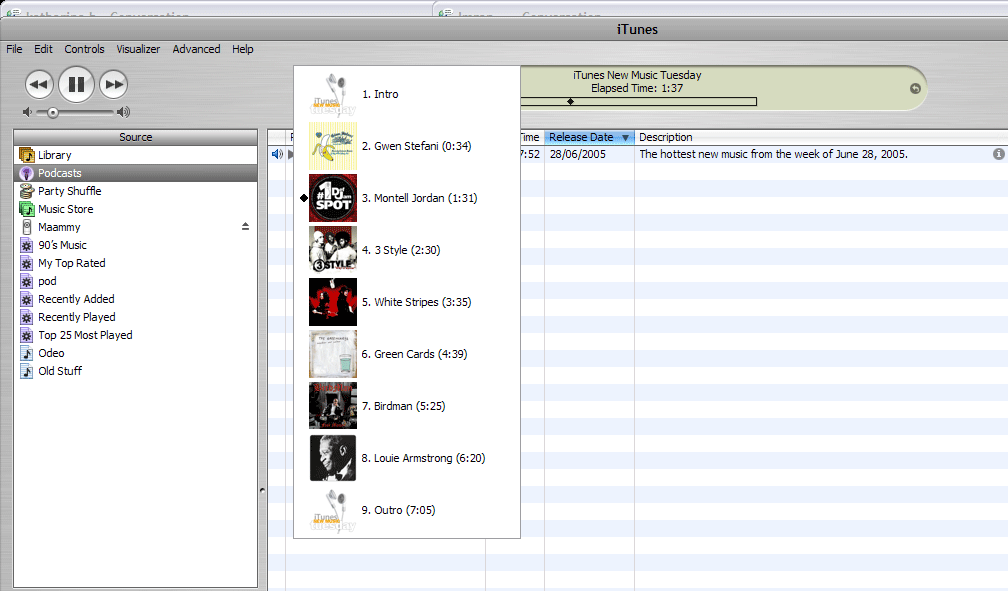Open the File menu
Viewport: 1008px width, 591px height.
tap(14, 49)
